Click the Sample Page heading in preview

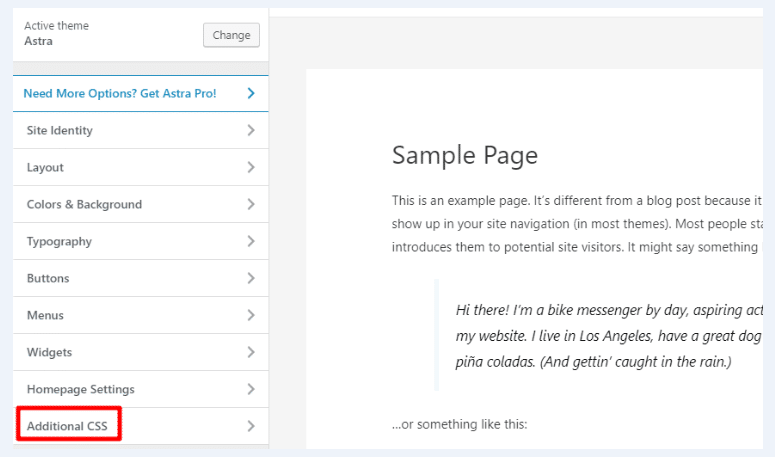464,155
